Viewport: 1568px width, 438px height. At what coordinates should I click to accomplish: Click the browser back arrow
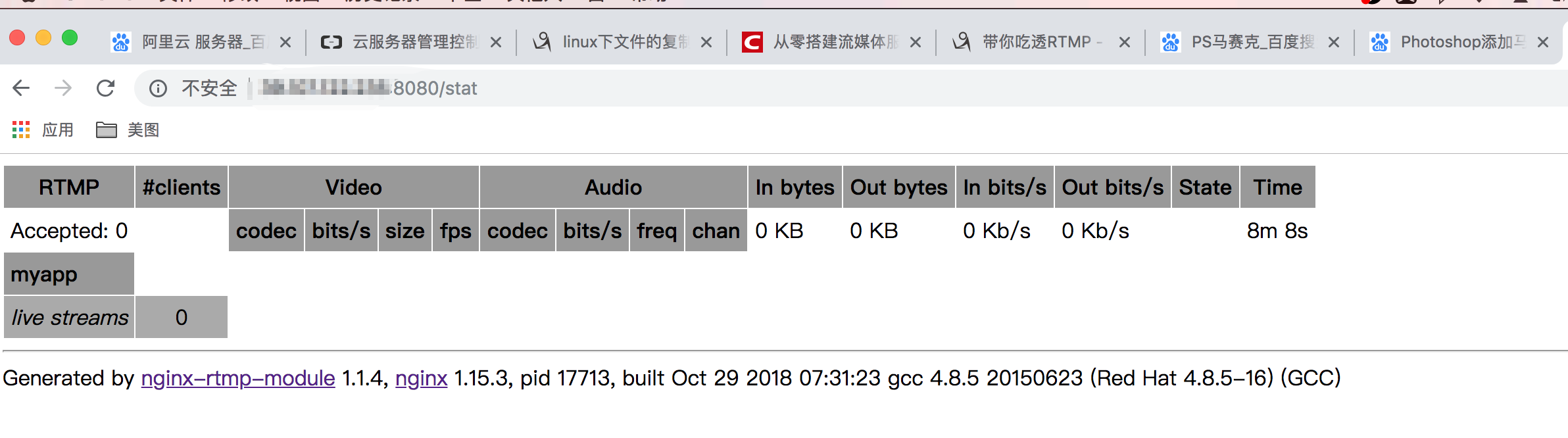click(x=21, y=88)
